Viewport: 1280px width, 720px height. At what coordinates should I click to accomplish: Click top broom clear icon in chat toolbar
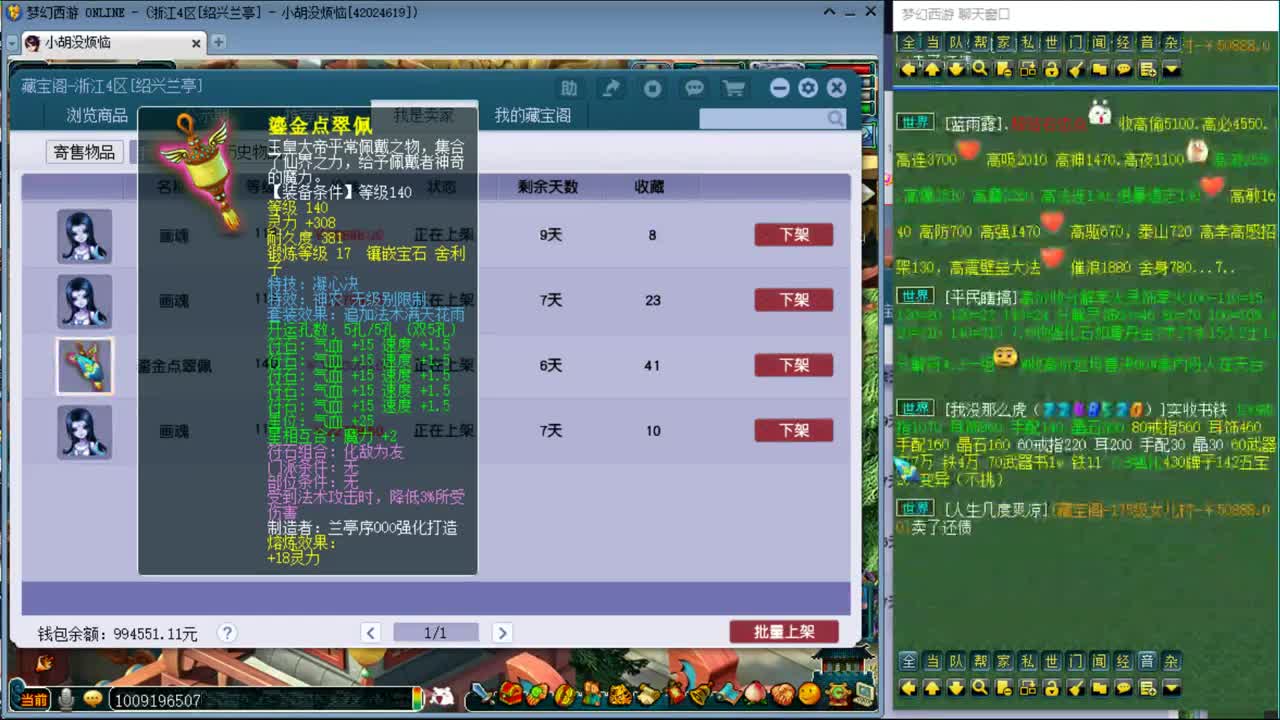(1076, 69)
